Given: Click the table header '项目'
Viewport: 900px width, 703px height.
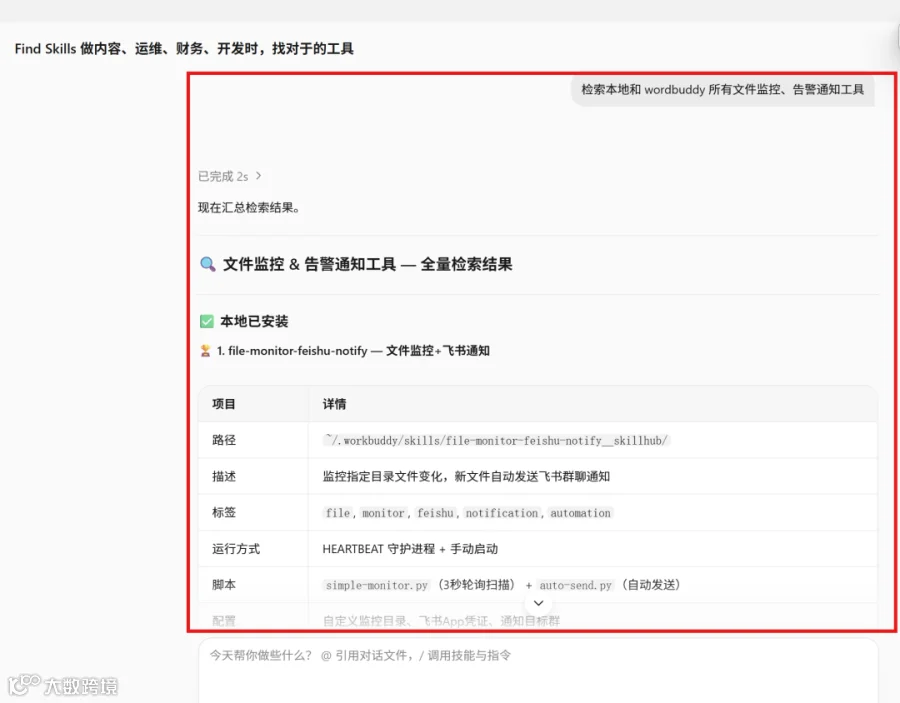Looking at the screenshot, I should click(x=224, y=403).
